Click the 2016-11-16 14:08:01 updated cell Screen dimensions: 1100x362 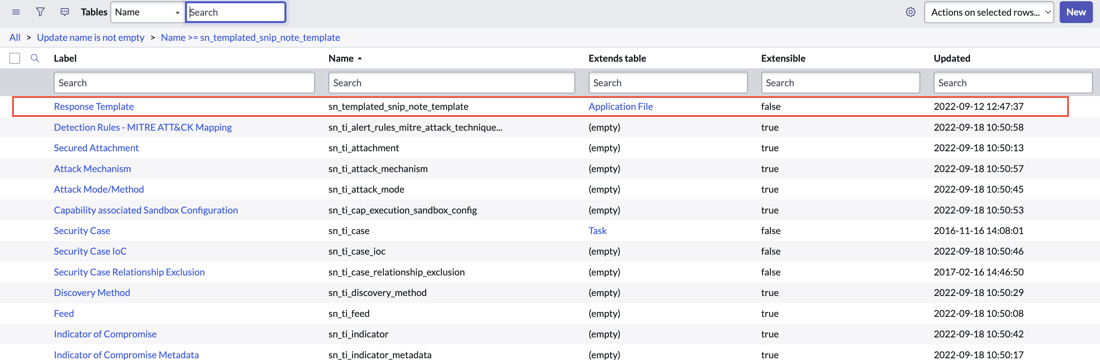coord(979,231)
